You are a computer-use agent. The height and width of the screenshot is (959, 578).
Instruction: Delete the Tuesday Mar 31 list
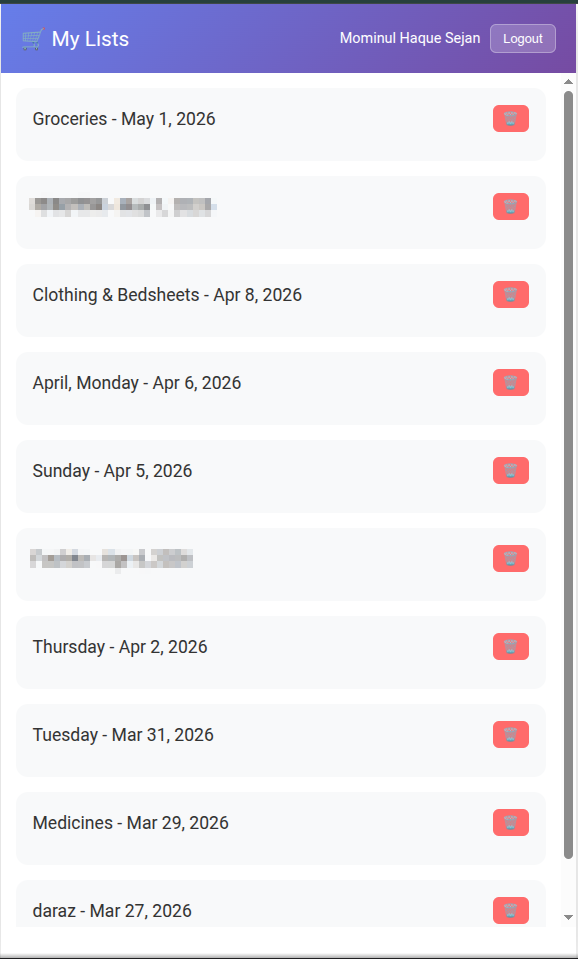[511, 735]
